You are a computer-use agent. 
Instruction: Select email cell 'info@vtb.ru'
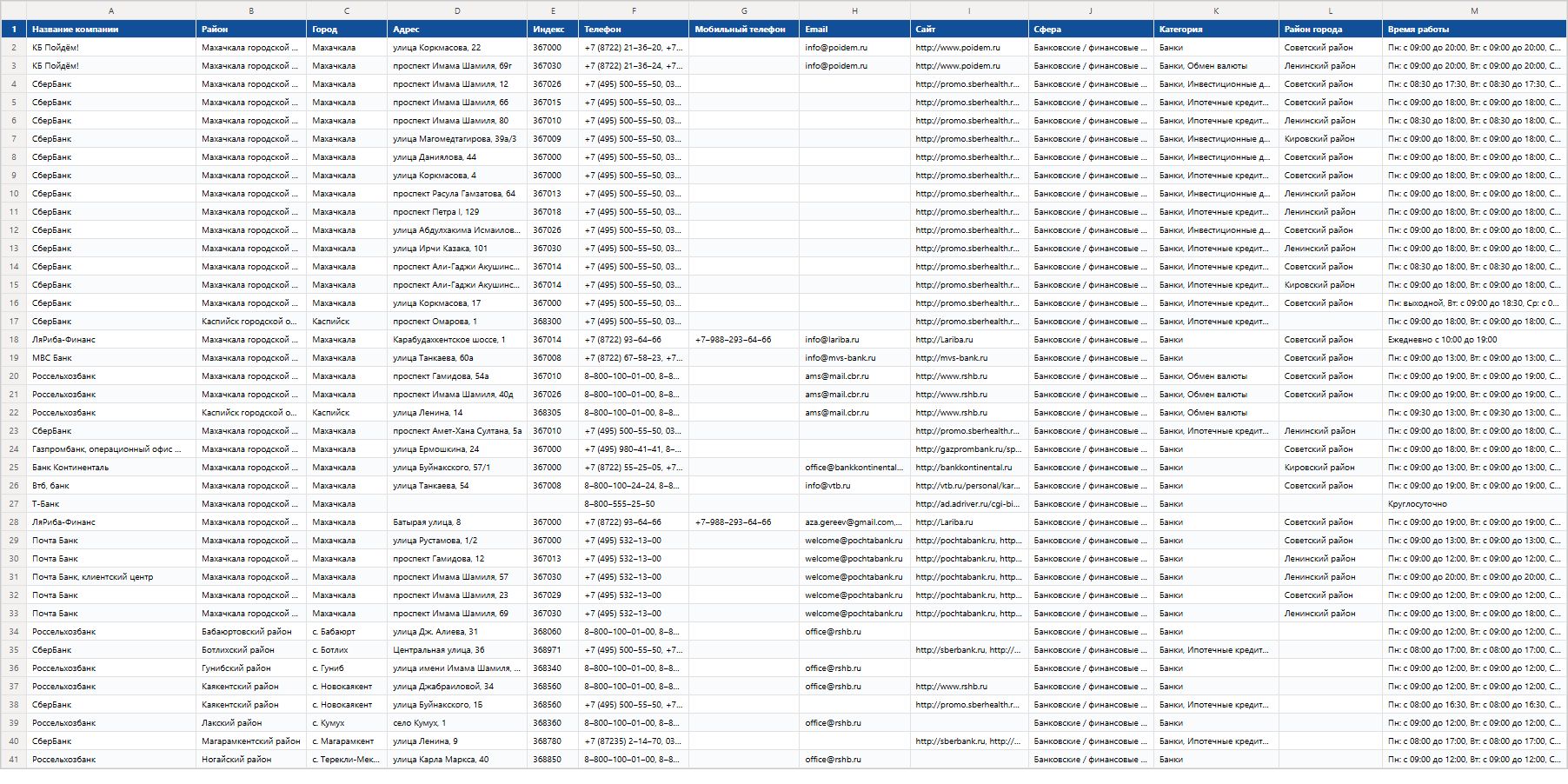coord(854,486)
